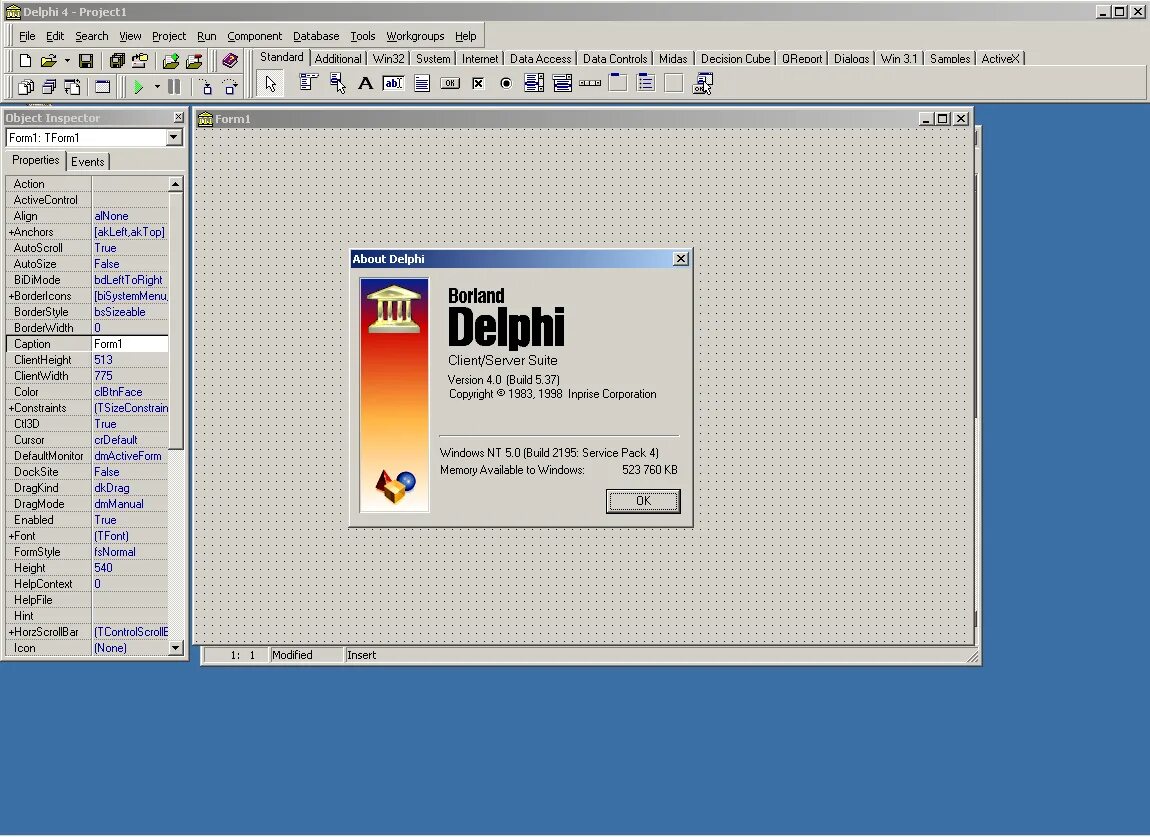Open the dropdown arrow beside Run
The image size is (1150, 837).
(x=157, y=87)
